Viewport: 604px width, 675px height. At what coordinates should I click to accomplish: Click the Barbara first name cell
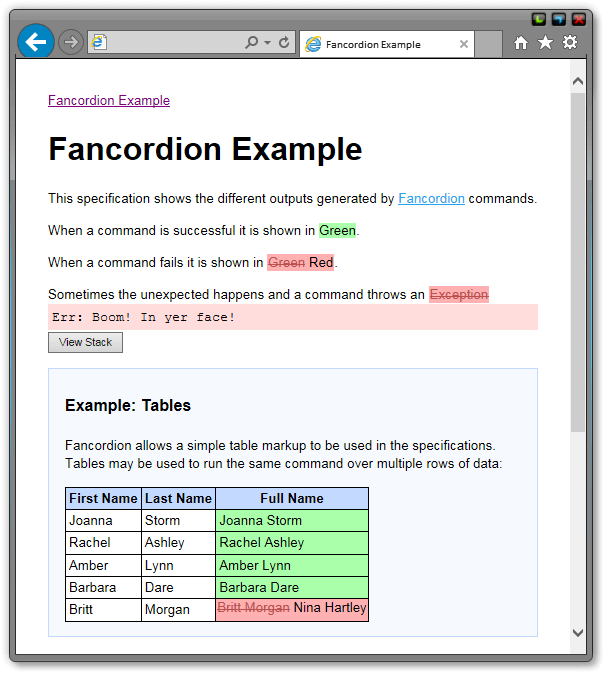[x=103, y=587]
